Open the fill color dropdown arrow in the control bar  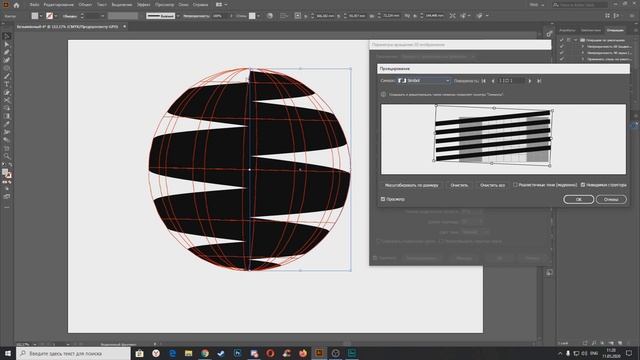coord(41,16)
